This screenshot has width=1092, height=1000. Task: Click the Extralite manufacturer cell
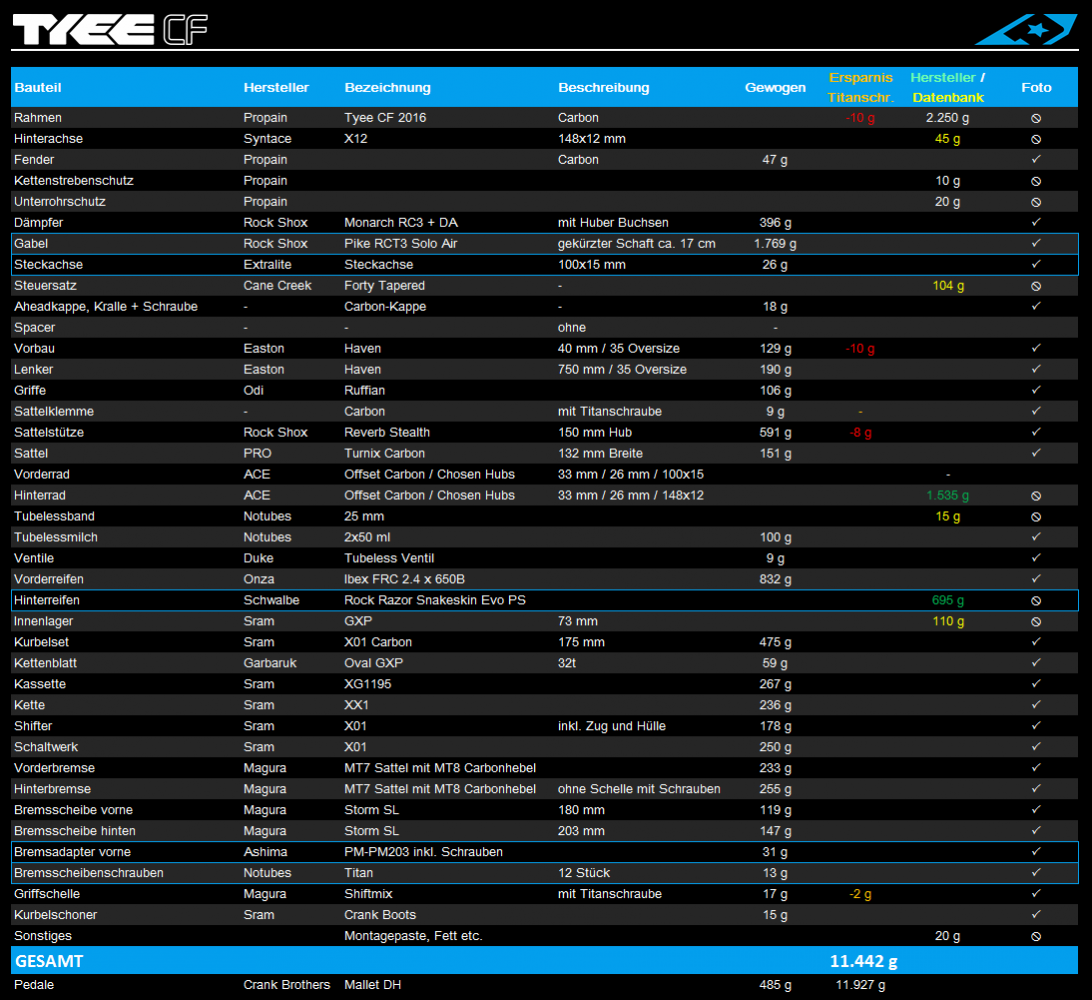pyautogui.click(x=267, y=265)
